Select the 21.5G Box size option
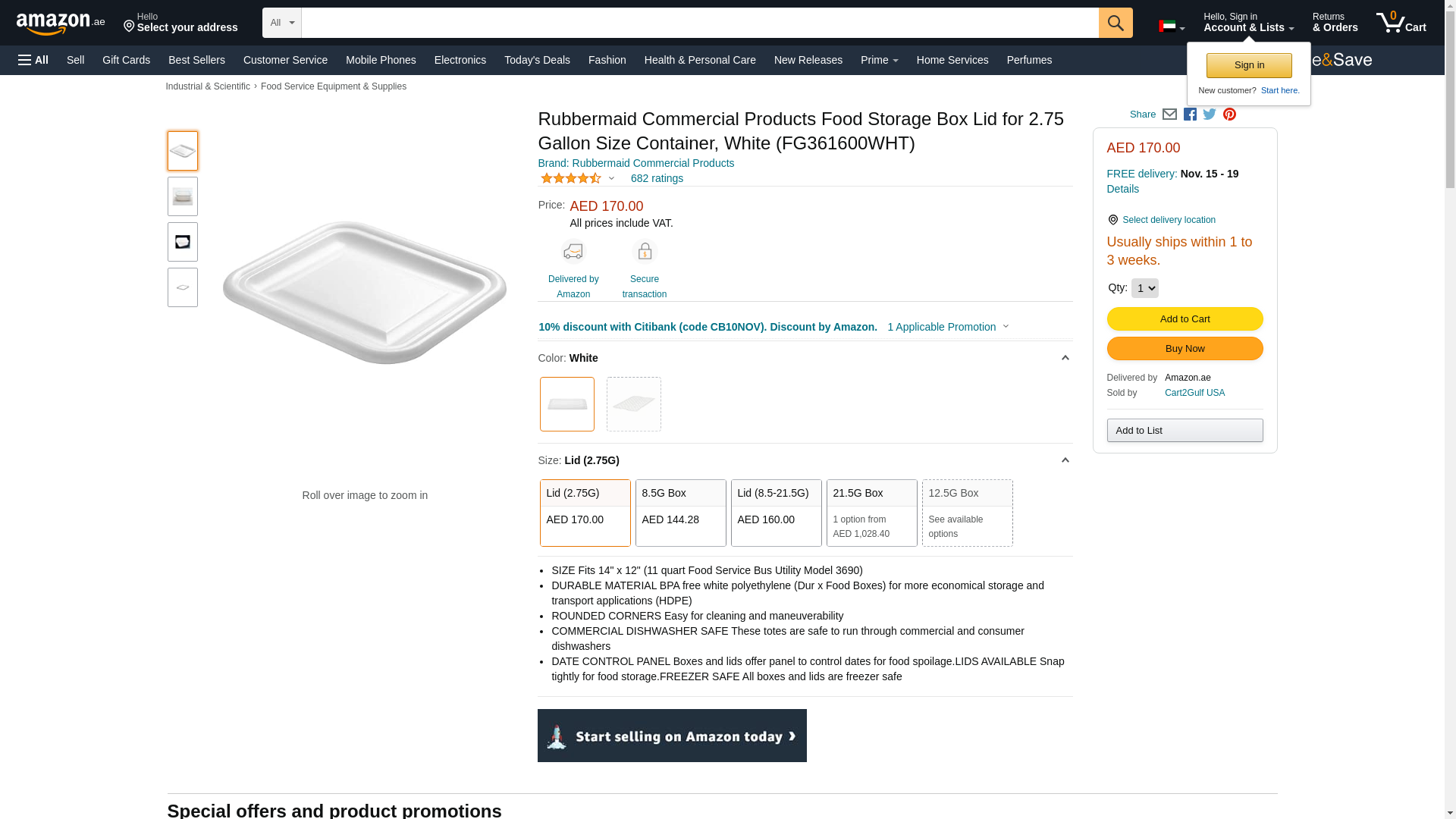1456x819 pixels. pyautogui.click(x=871, y=513)
